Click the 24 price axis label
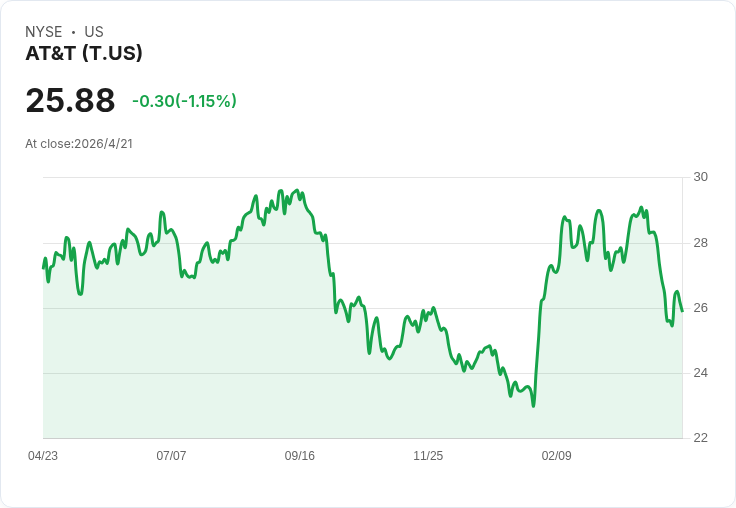Screen dimensions: 736x508 coord(701,373)
